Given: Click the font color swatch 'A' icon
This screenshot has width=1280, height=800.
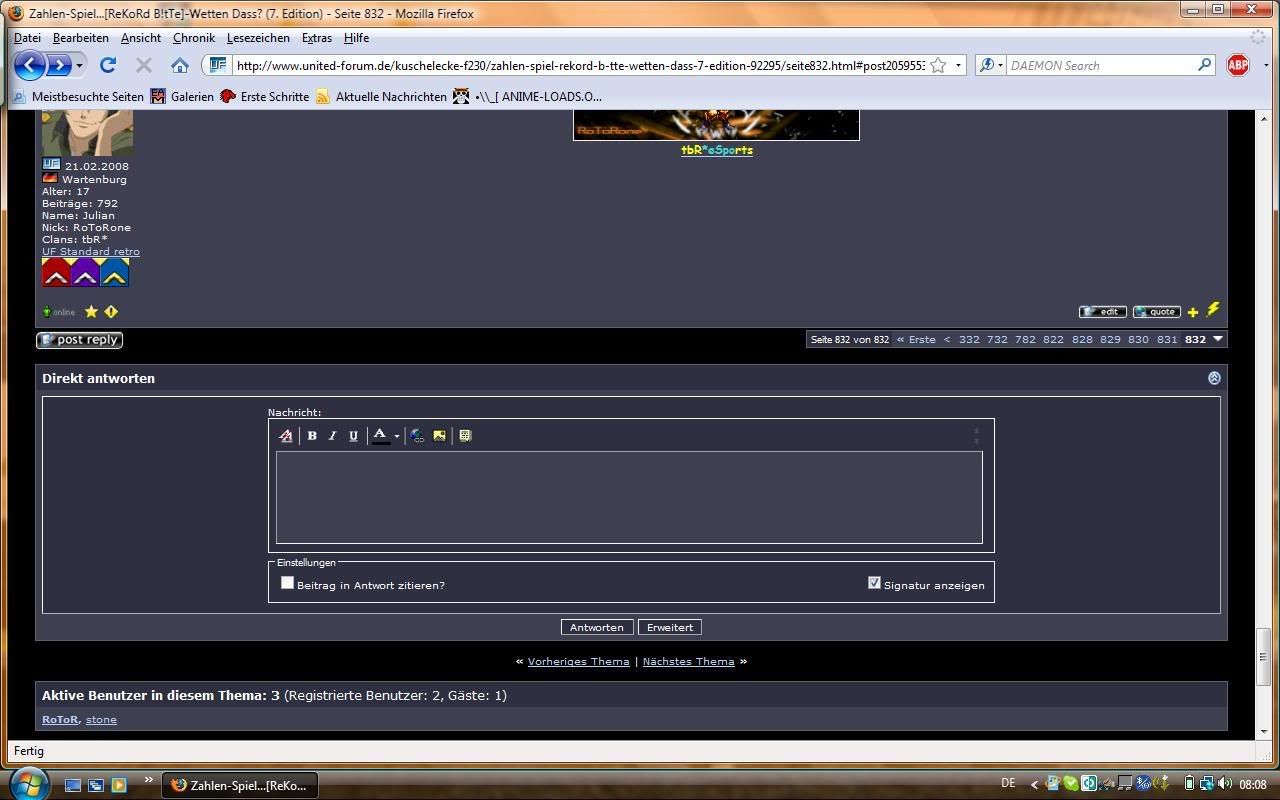Looking at the screenshot, I should (380, 436).
